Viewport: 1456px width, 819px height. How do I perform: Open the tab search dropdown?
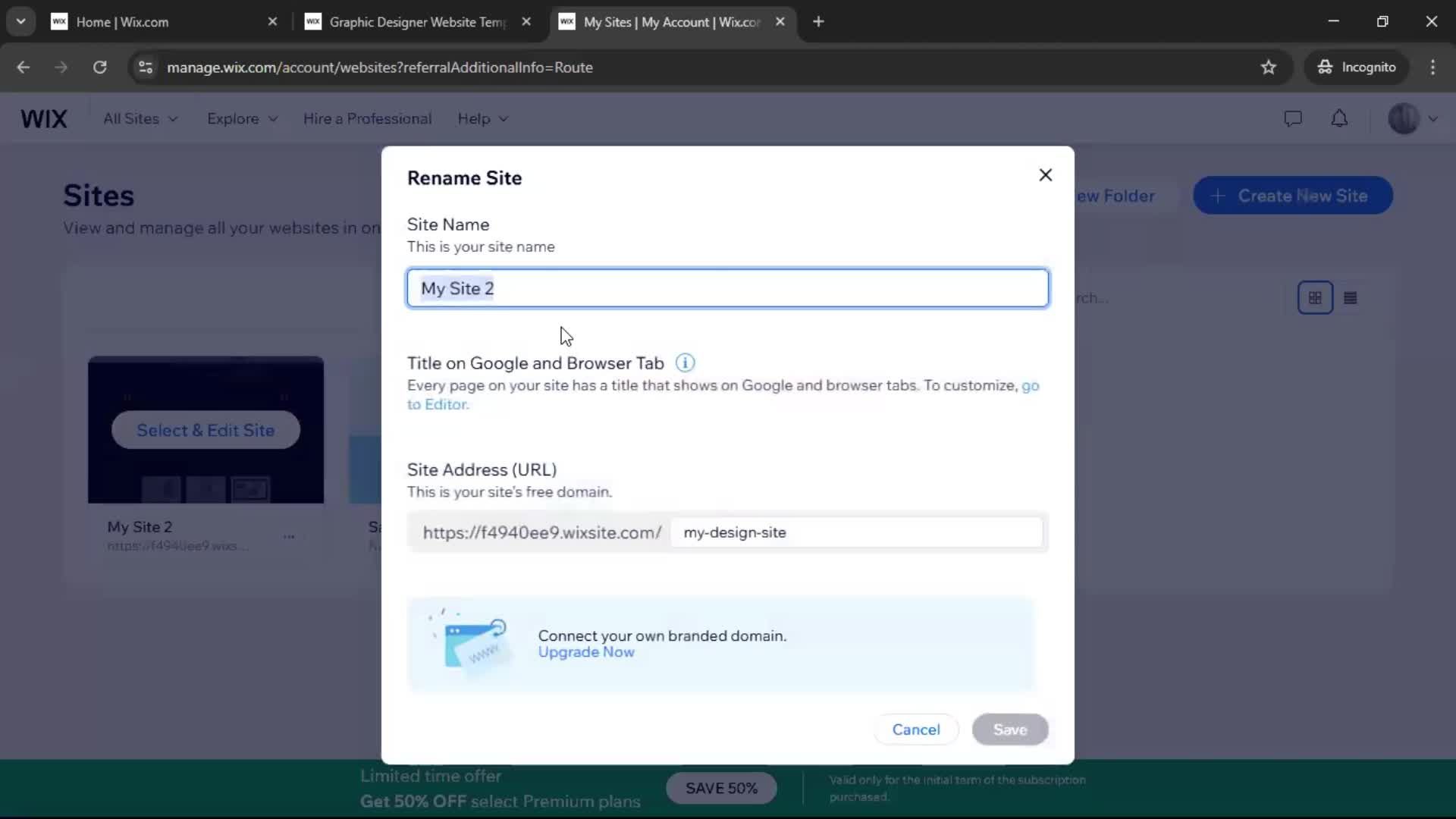[20, 22]
